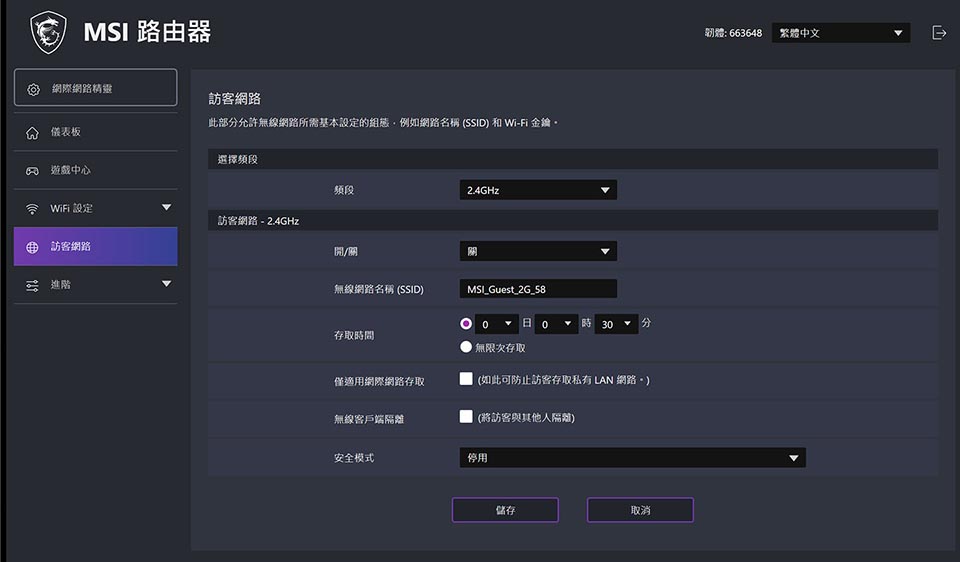Viewport: 960px width, 562px height.
Task: Click the 訪客網路 page heading
Action: pyautogui.click(x=234, y=99)
